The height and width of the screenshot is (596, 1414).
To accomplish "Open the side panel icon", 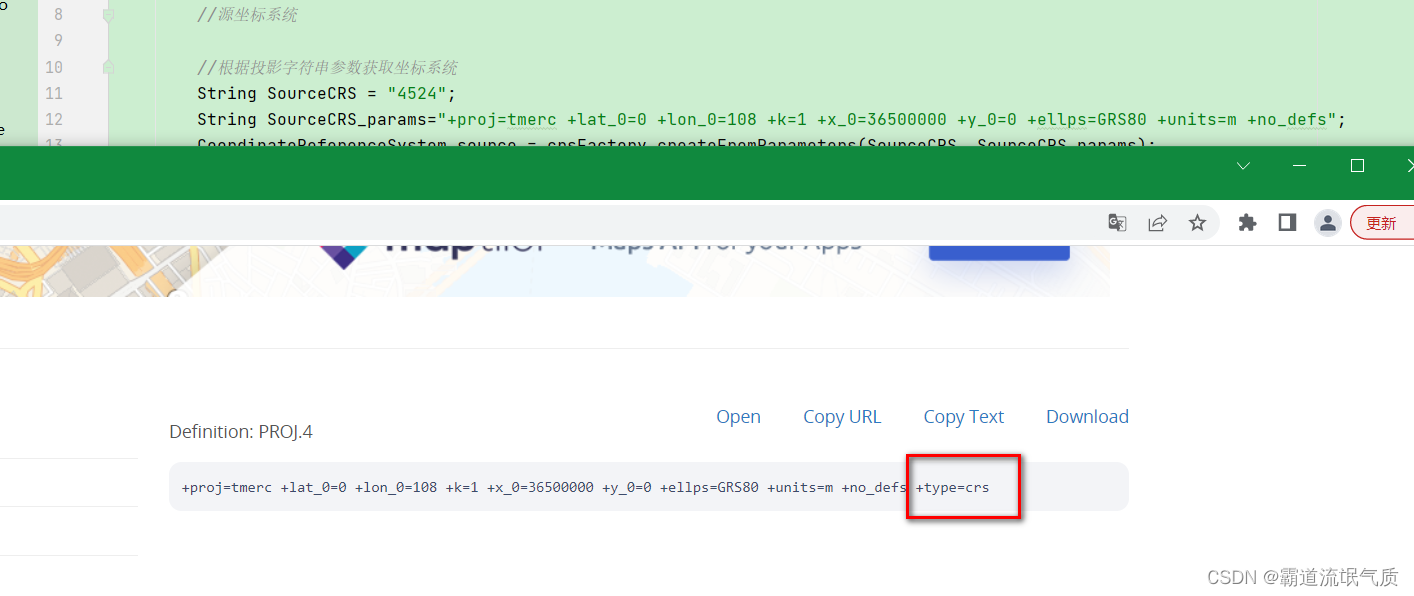I will coord(1287,222).
